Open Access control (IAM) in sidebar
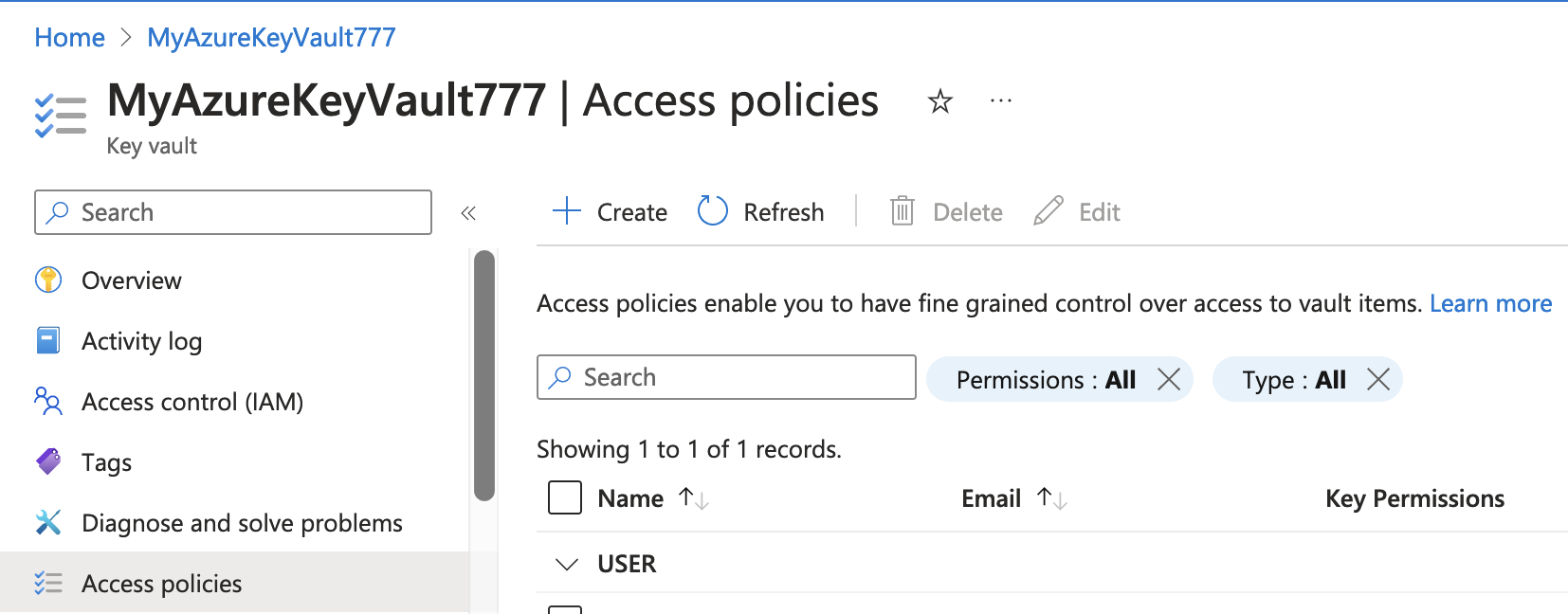 [x=191, y=402]
